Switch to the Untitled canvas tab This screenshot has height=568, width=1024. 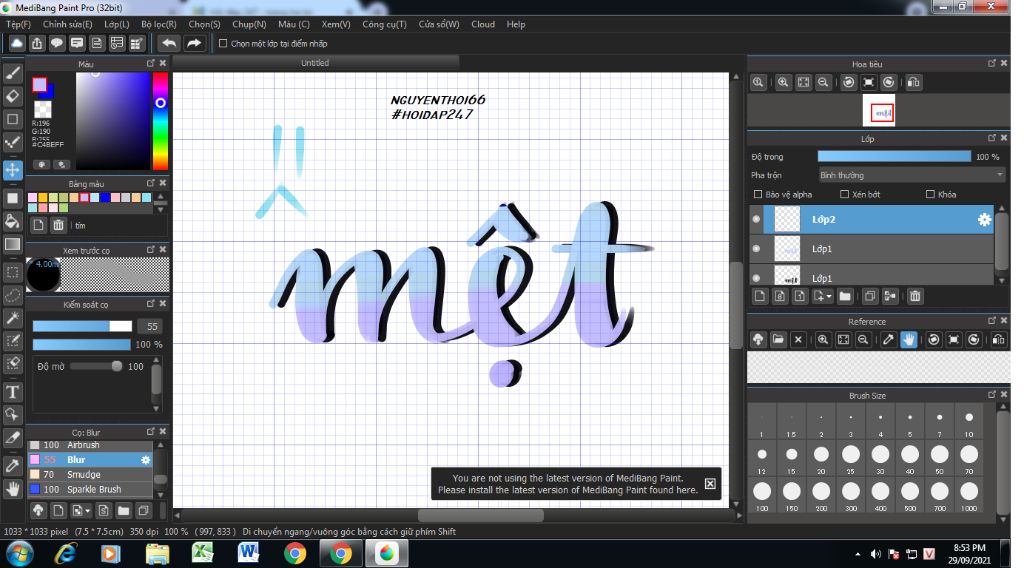pos(315,63)
